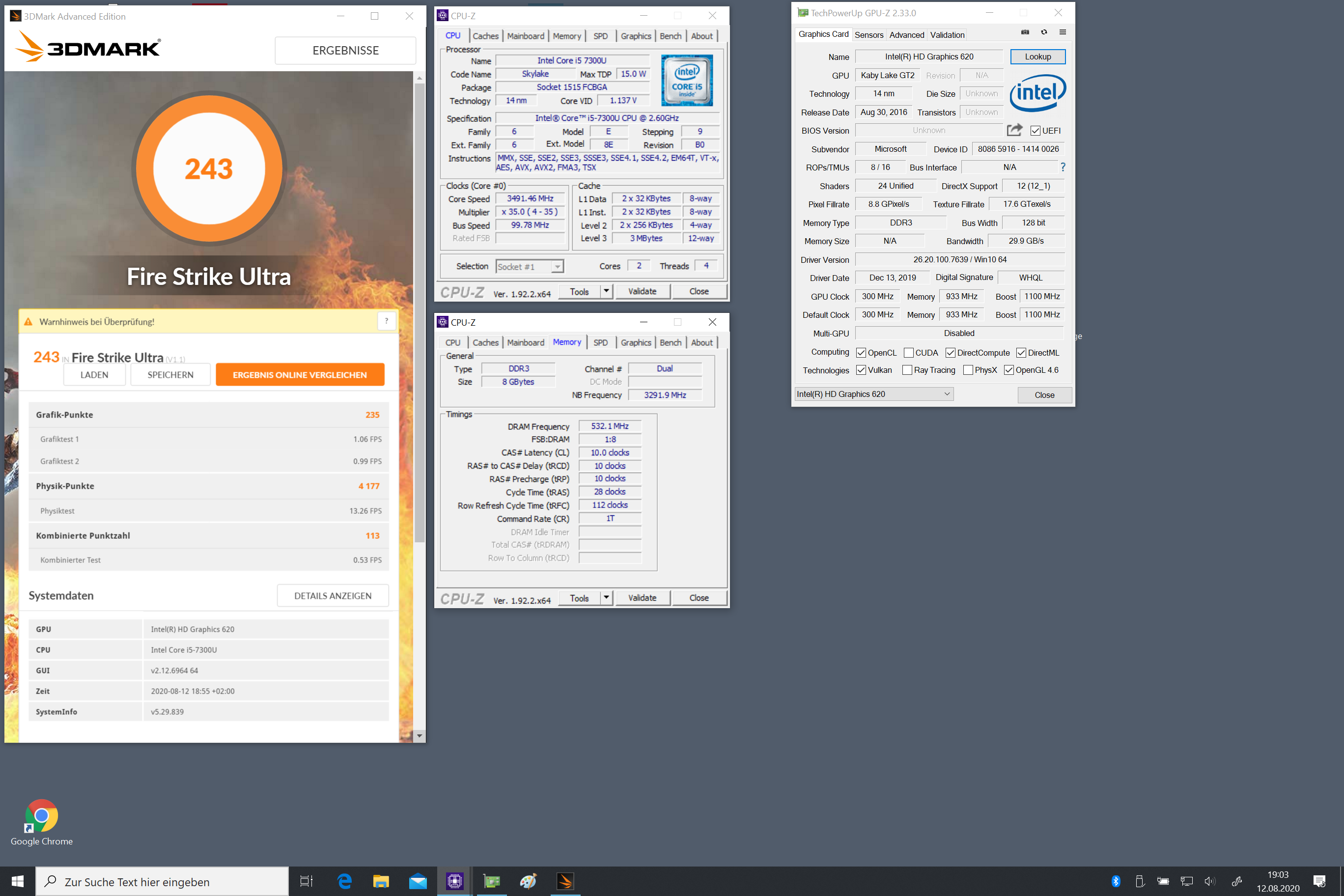The image size is (1344, 896).
Task: Click taskbar clock showing 19:03
Action: coord(1278,881)
